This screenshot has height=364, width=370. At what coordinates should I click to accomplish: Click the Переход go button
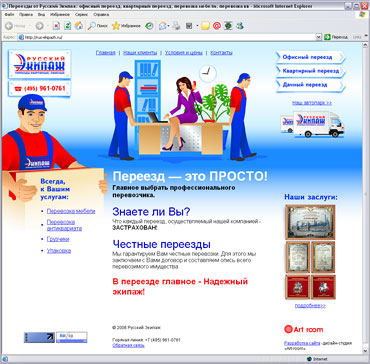tap(336, 37)
